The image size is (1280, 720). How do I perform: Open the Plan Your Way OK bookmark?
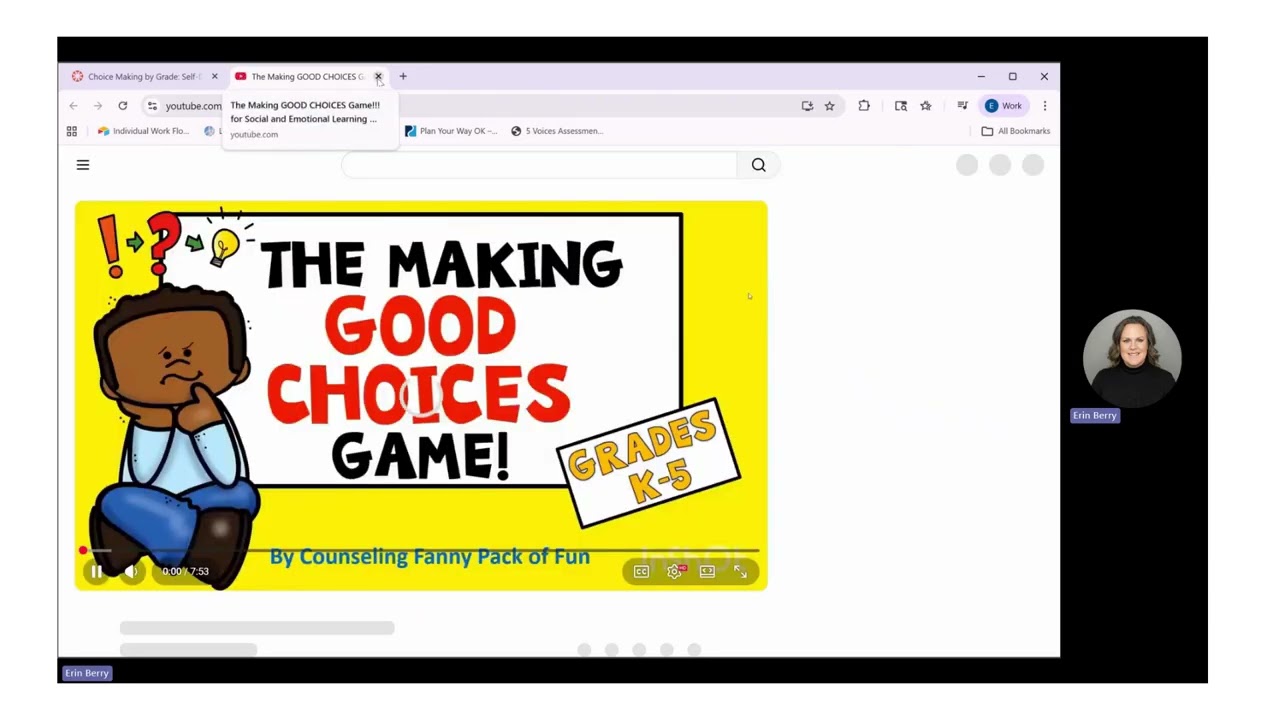point(451,131)
